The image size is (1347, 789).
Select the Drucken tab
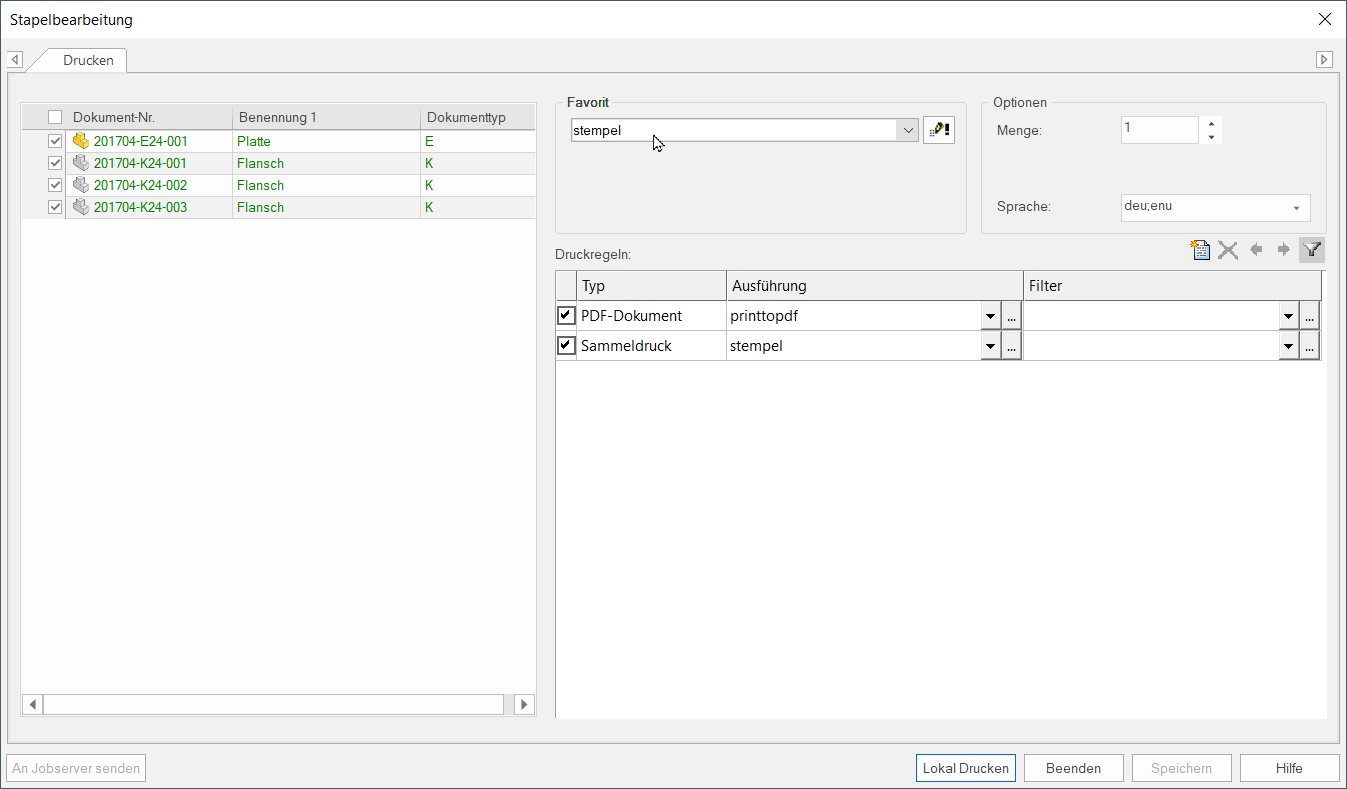click(x=88, y=60)
